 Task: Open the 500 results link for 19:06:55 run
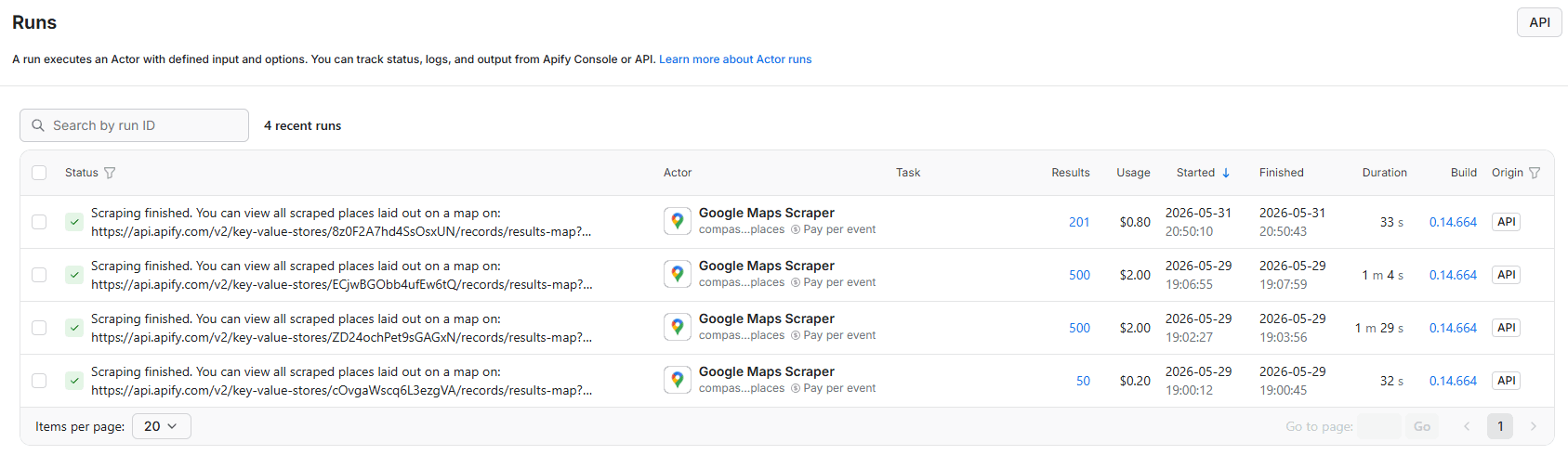[1079, 275]
